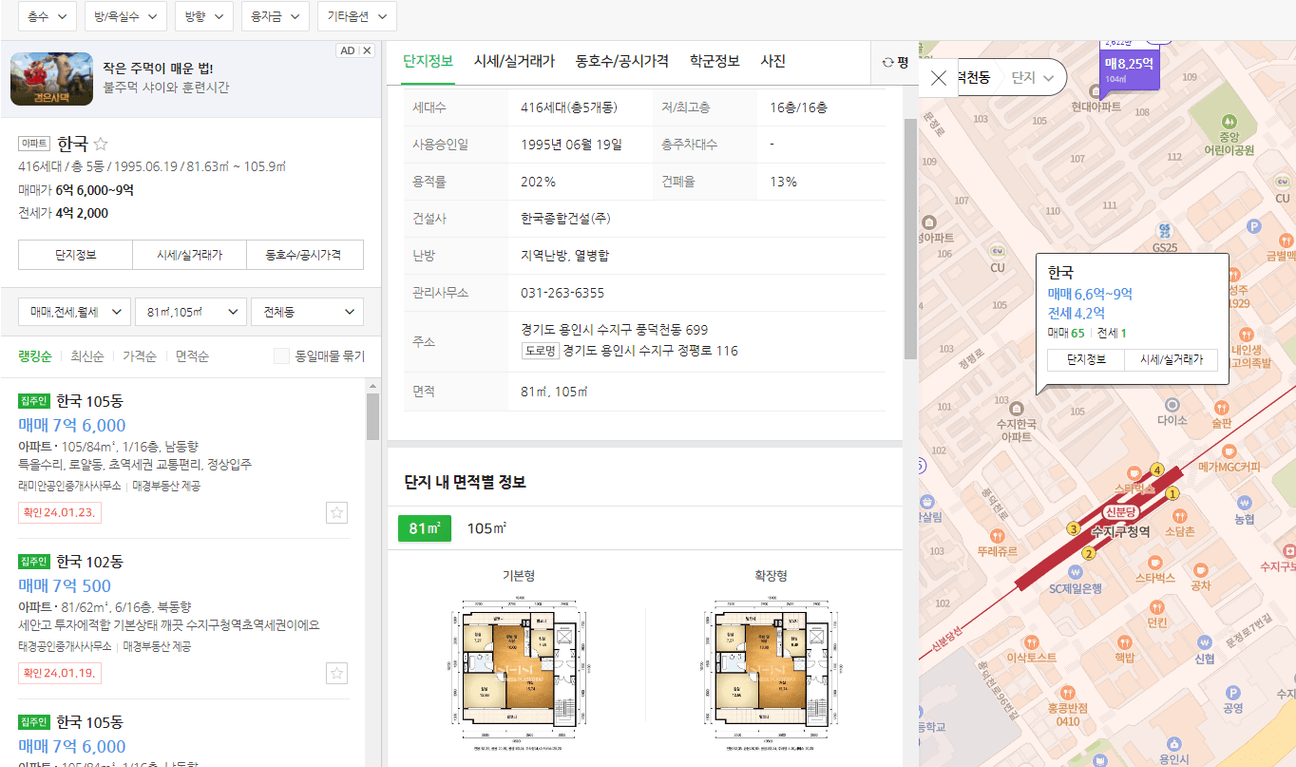
Task: Select the 81㎡ area tab
Action: 425,528
